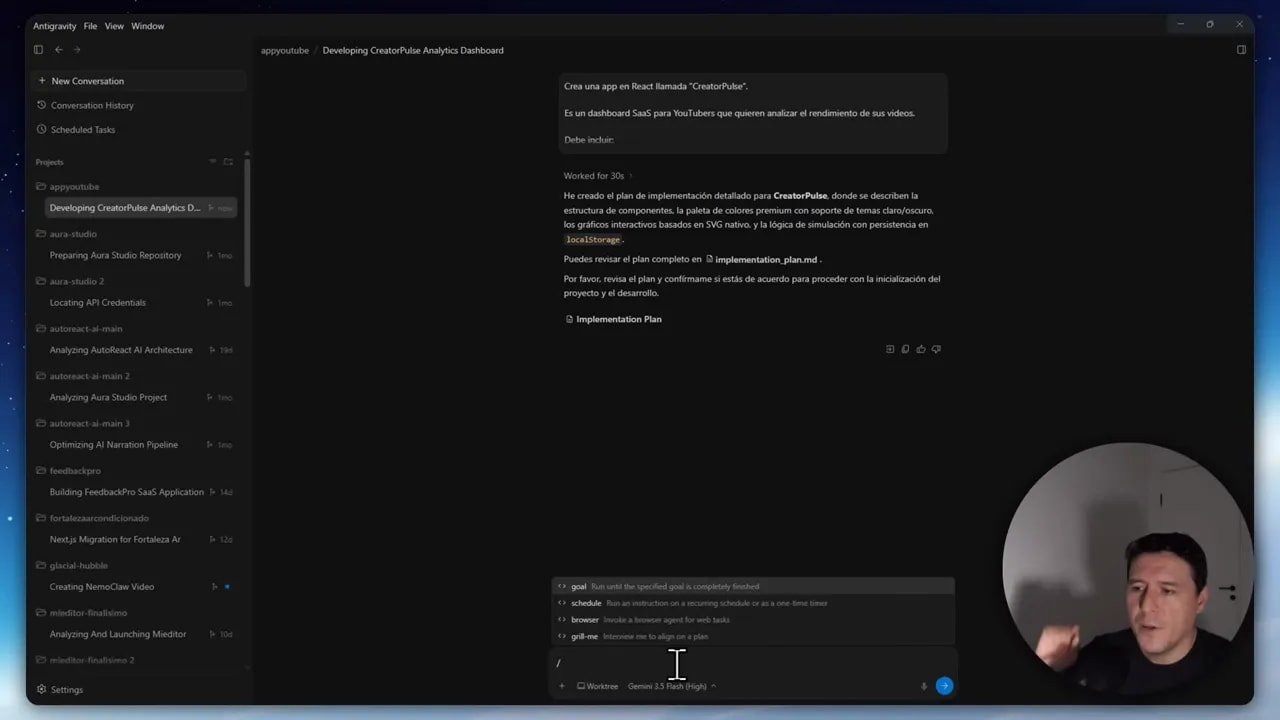Choose the grill-me slash command
The height and width of the screenshot is (720, 1280).
[x=753, y=636]
